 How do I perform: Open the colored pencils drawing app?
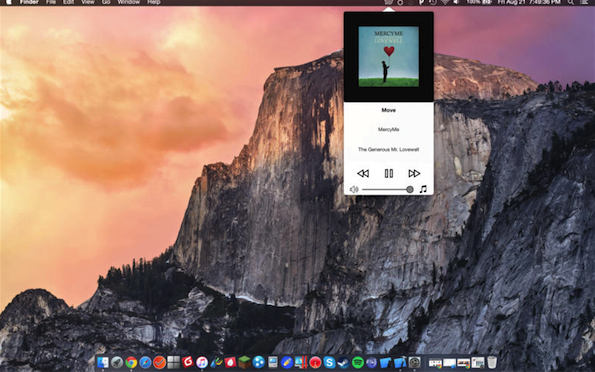pos(216,363)
